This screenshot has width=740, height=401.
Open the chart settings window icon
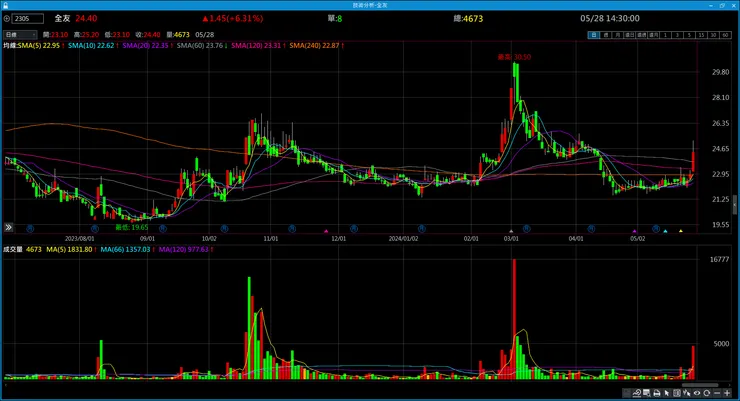click(x=647, y=393)
